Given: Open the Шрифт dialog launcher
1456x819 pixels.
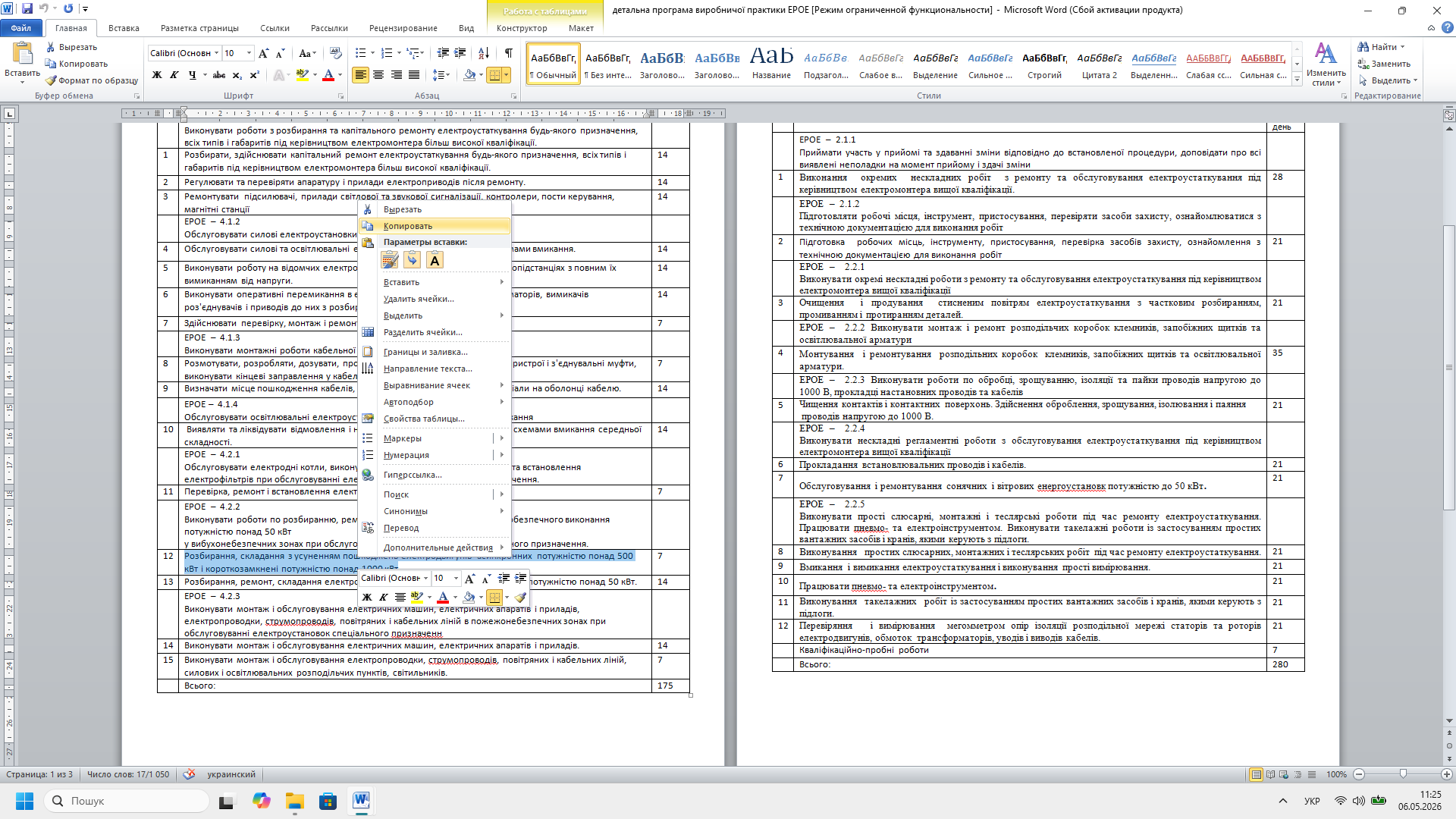Looking at the screenshot, I should 340,96.
